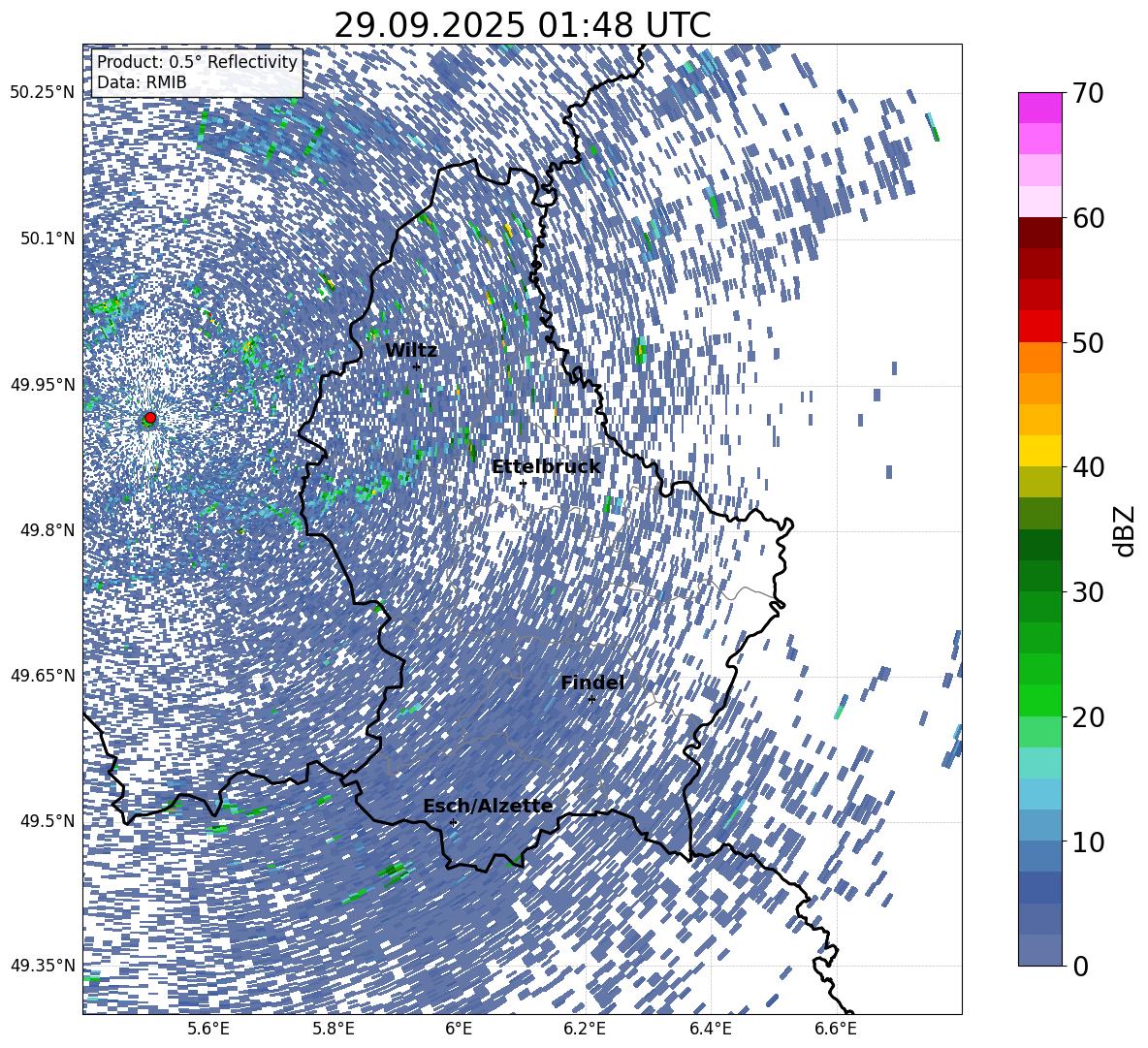The image size is (1148, 1048).
Task: Click the 6.4°E longitude label
Action: point(711,1030)
